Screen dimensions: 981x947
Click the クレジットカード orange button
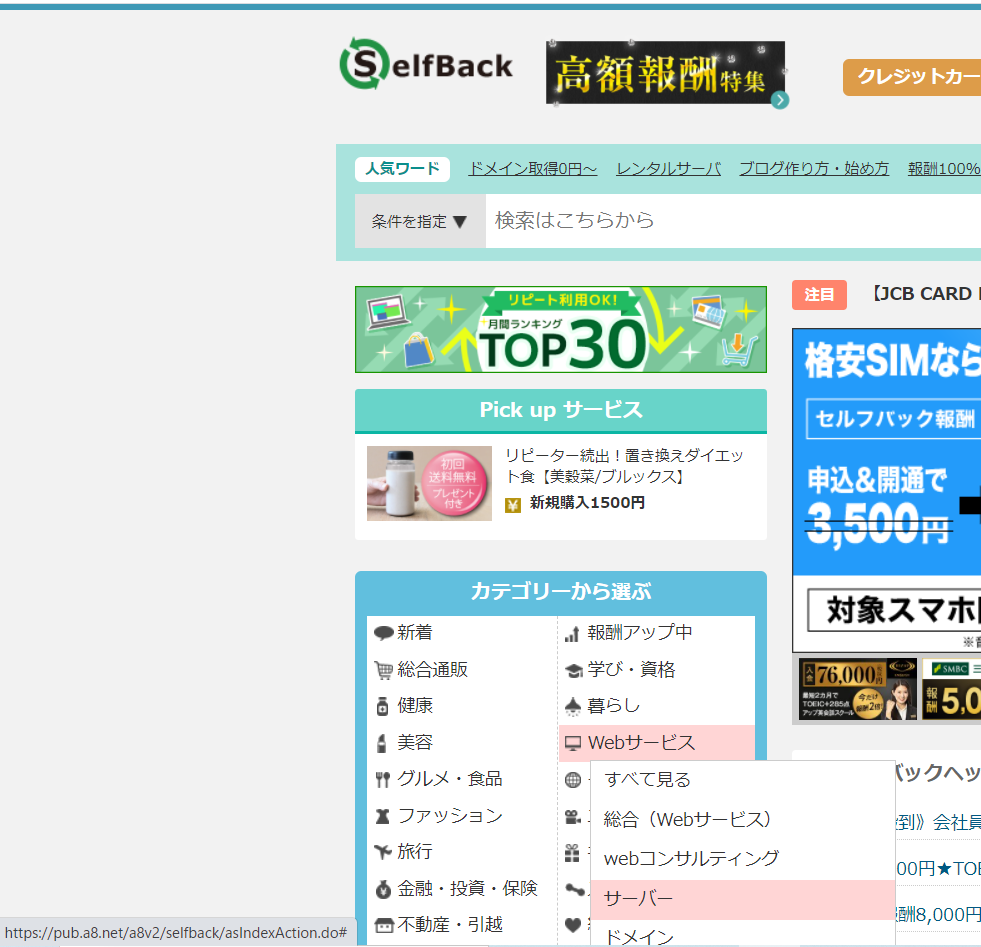[x=912, y=77]
